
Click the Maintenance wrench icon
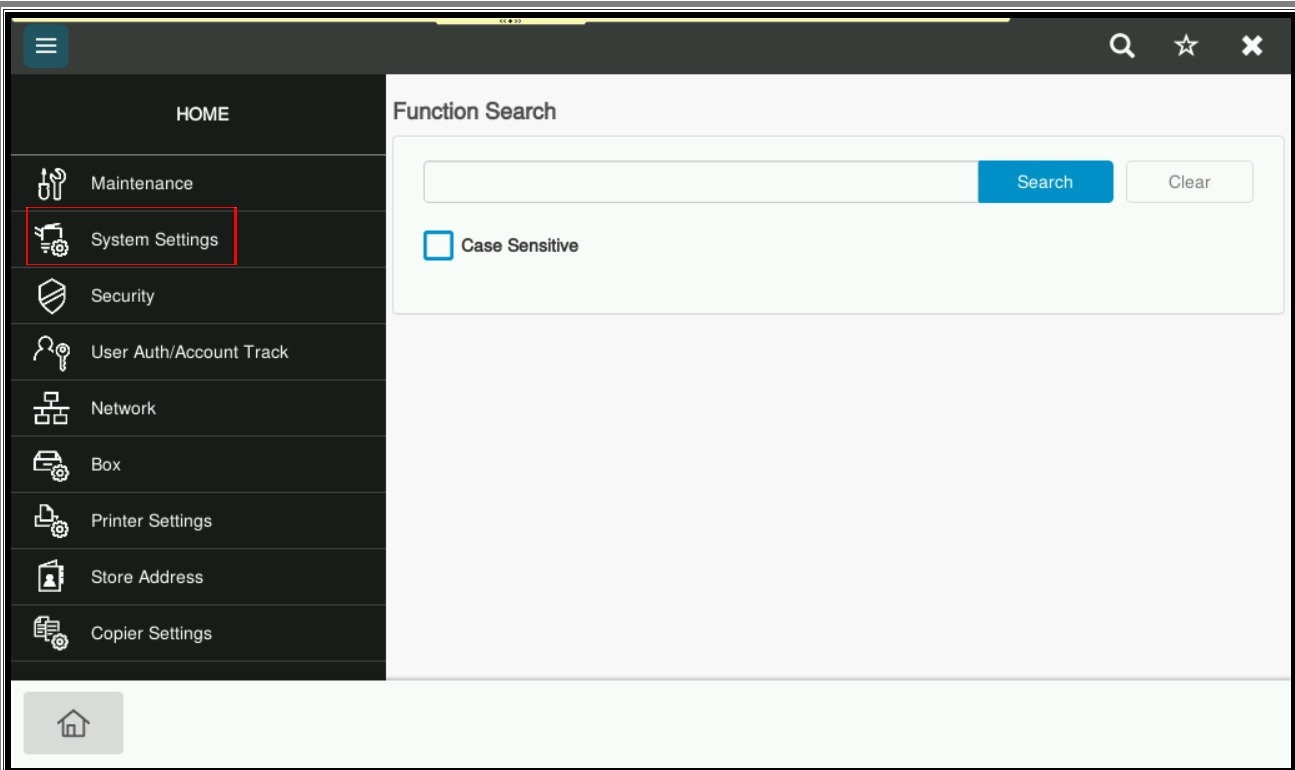50,184
